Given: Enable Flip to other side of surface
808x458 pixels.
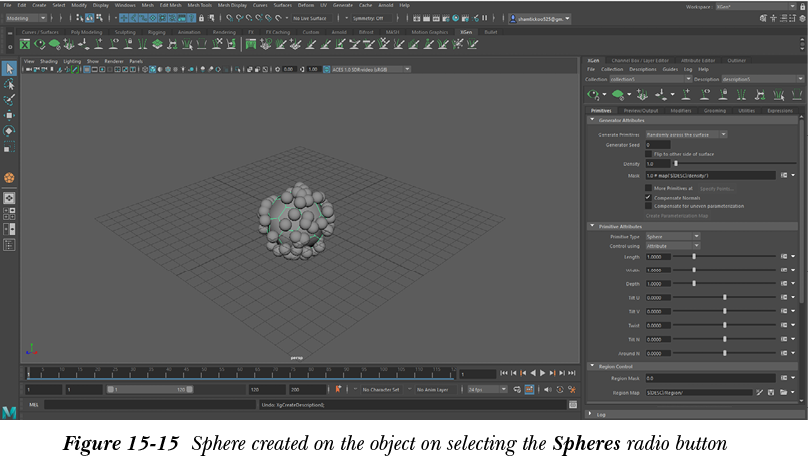Looking at the screenshot, I should click(648, 154).
